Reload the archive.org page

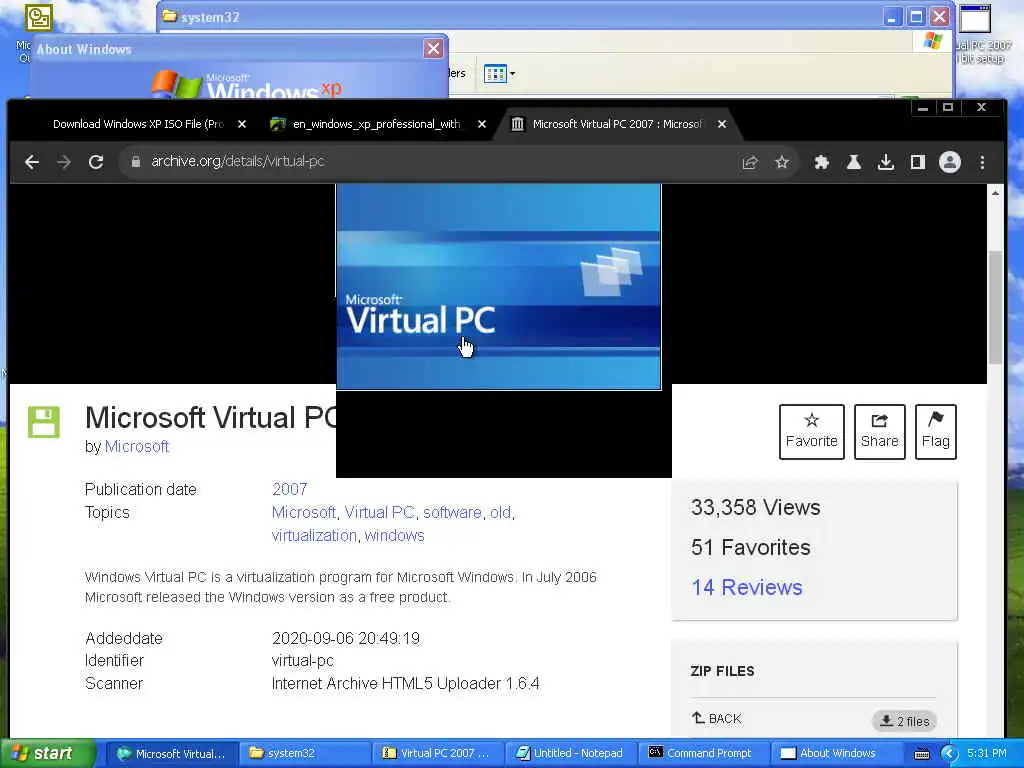tap(96, 162)
